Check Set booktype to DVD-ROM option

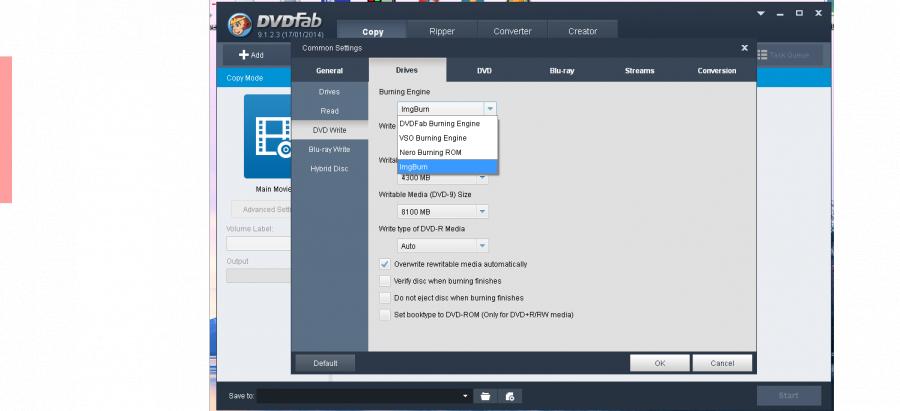[385, 315]
